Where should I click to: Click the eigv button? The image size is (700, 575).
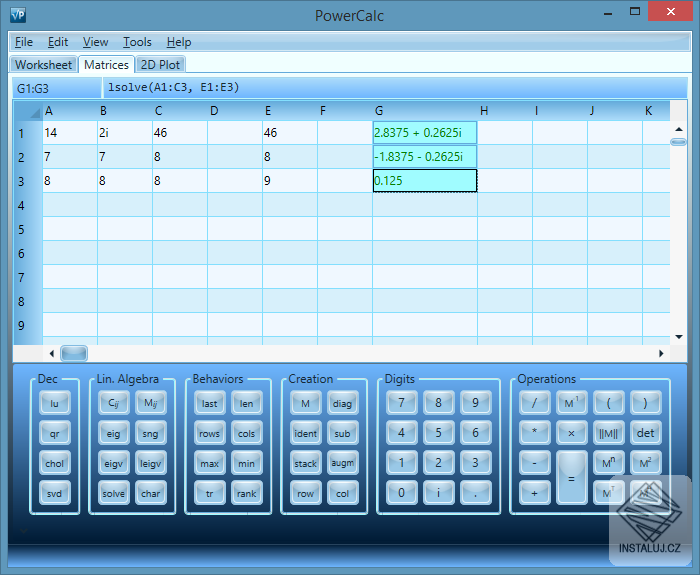coord(113,463)
